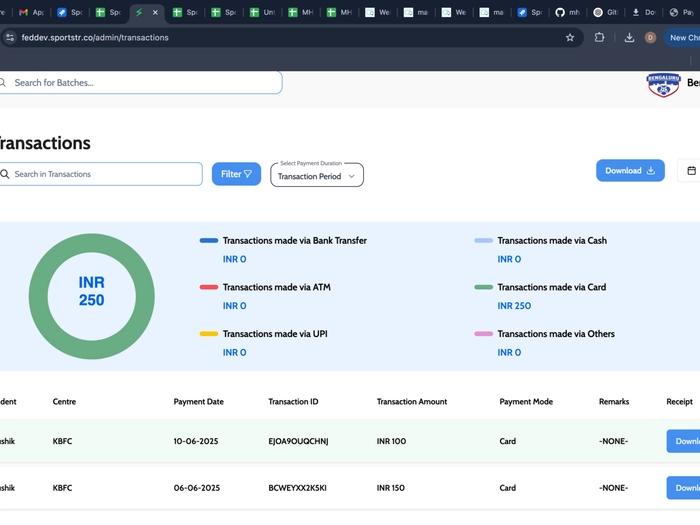The height and width of the screenshot is (525, 700).
Task: Click the Bengaluru FC club logo
Action: tap(663, 84)
